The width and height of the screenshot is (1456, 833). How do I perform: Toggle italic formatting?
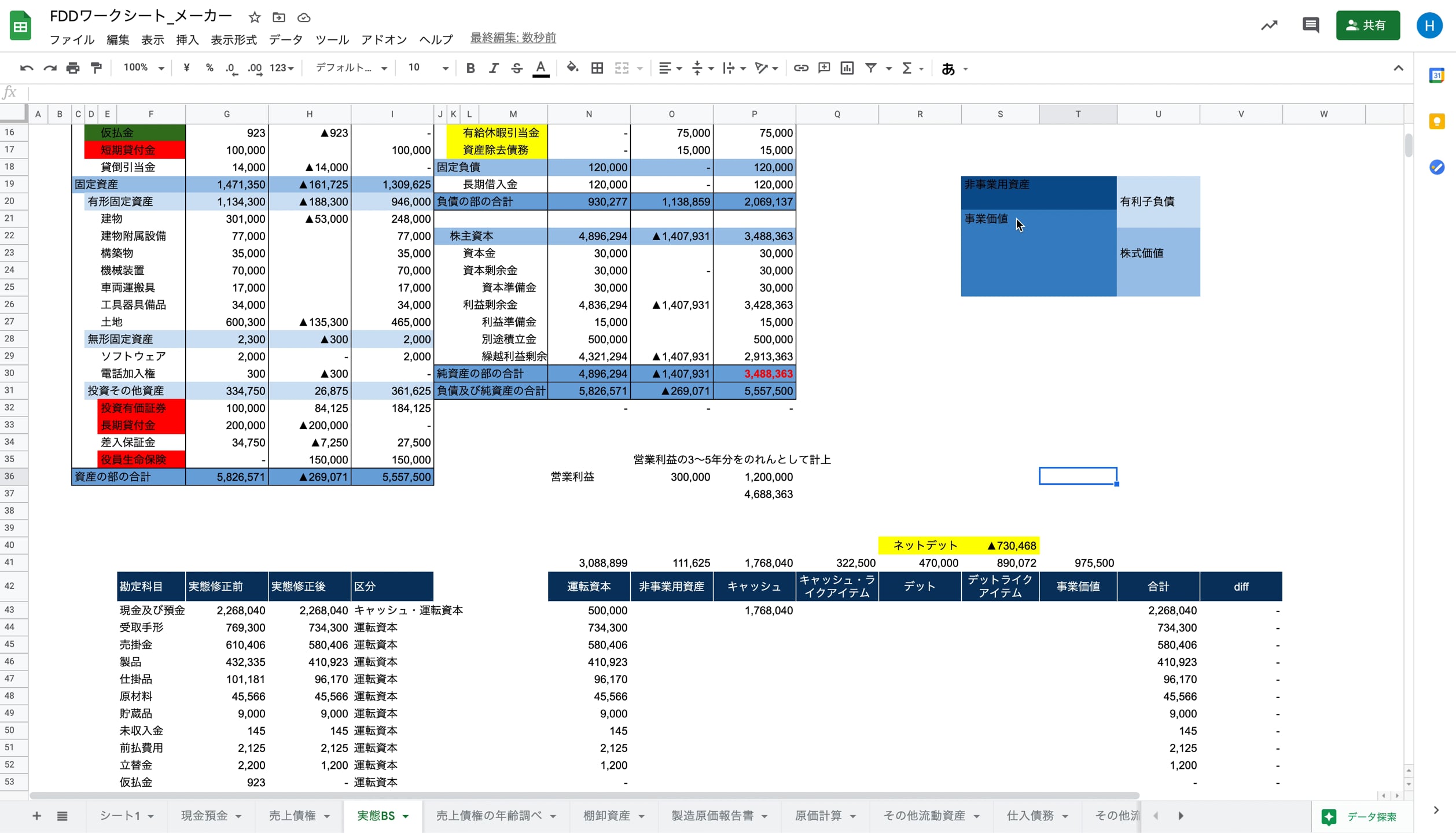pyautogui.click(x=494, y=68)
